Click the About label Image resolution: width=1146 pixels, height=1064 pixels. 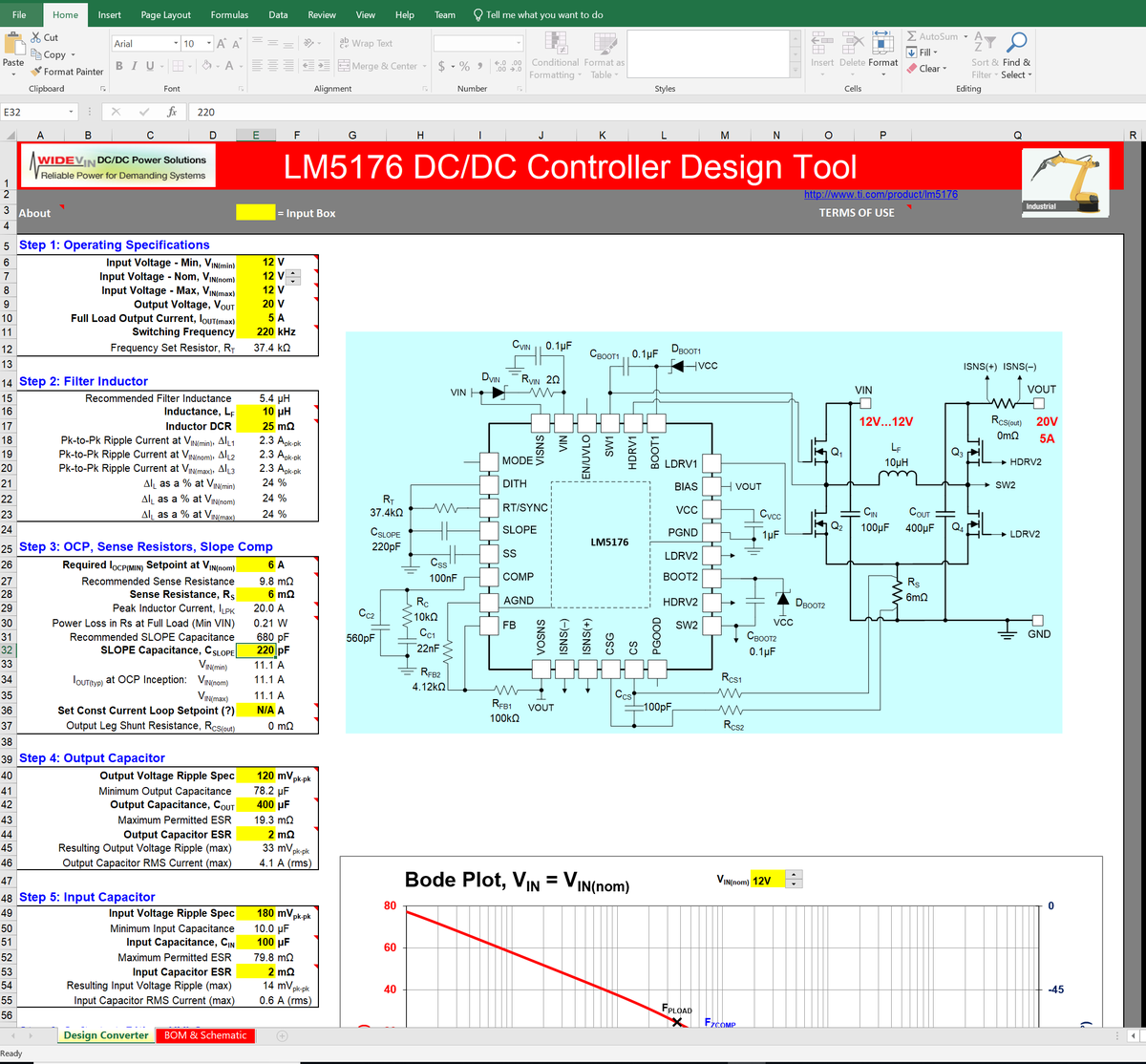[35, 213]
